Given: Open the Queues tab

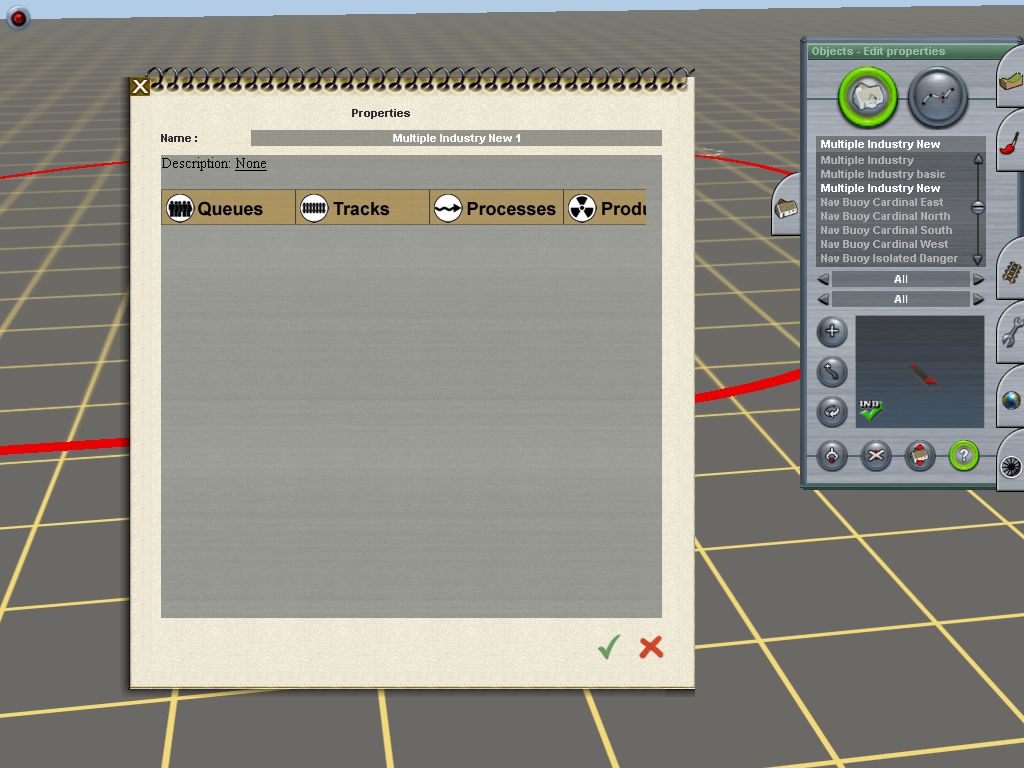Looking at the screenshot, I should click(228, 208).
